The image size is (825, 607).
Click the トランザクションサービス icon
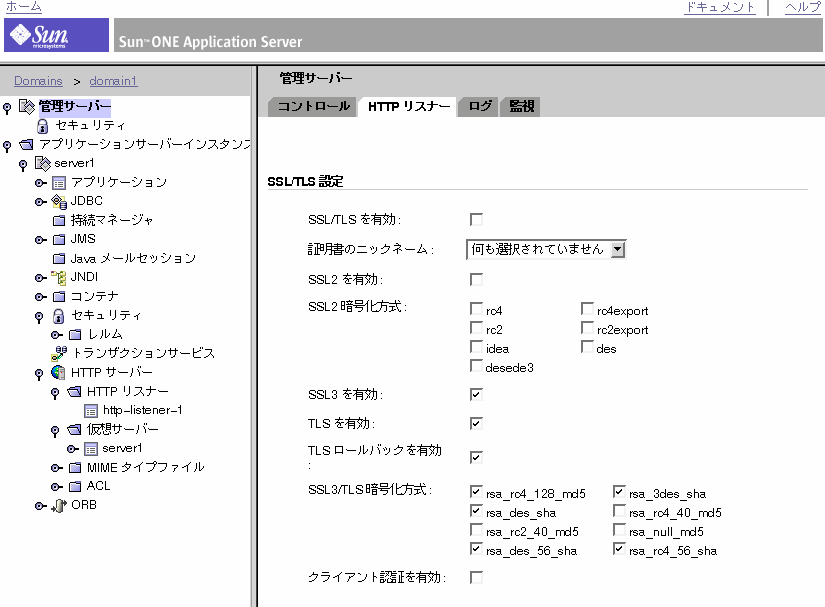59,353
